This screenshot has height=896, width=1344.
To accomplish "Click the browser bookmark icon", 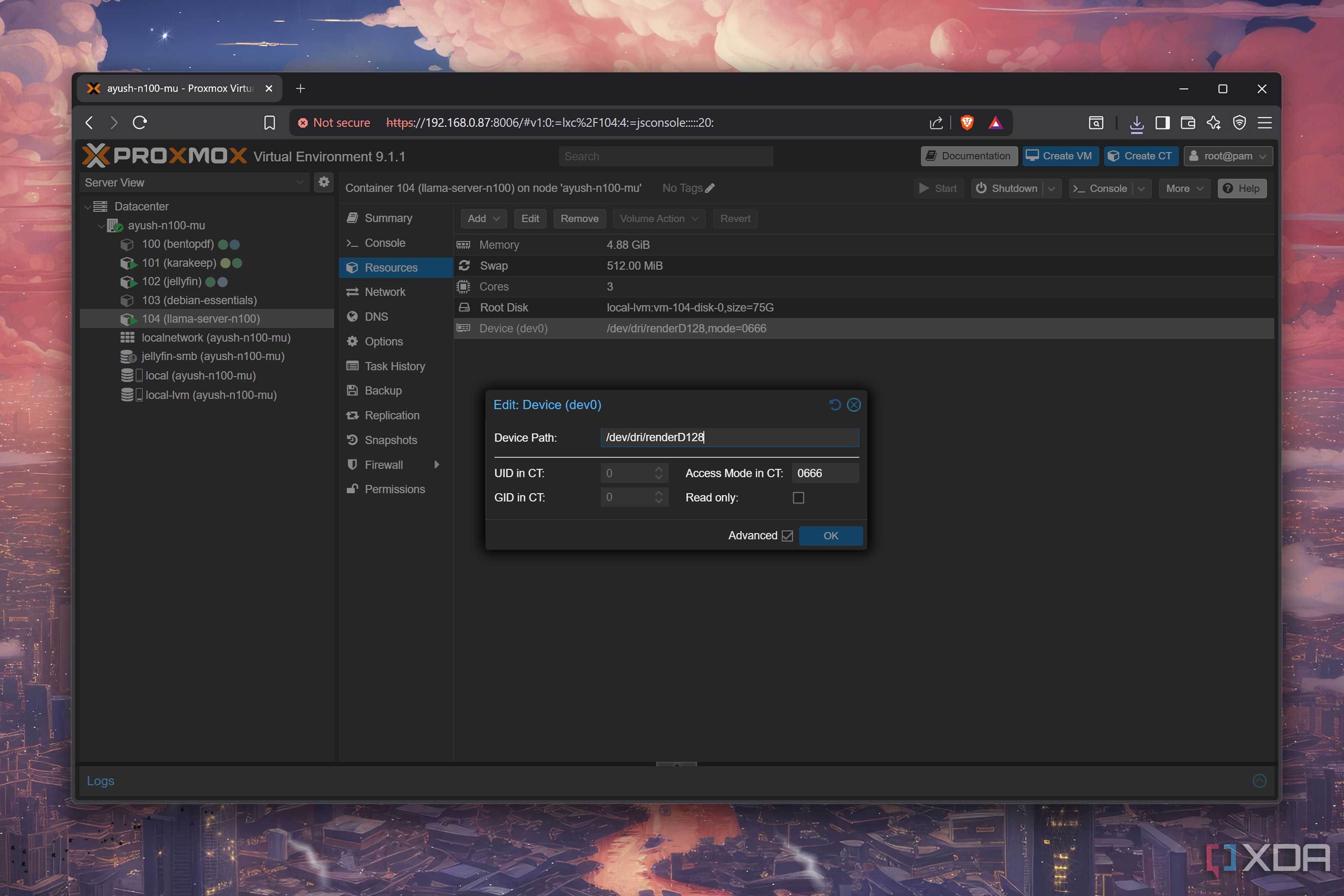I will pos(270,122).
